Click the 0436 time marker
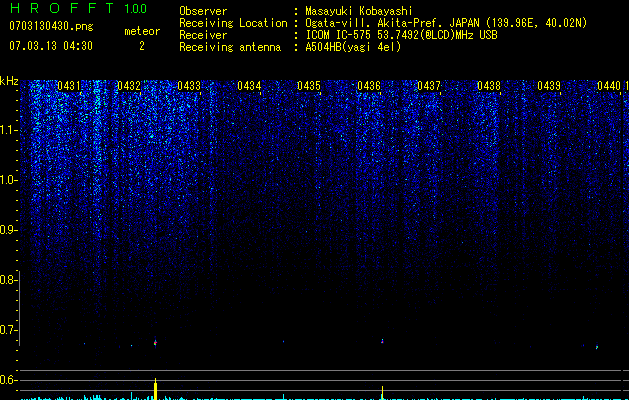Viewport: 629px width, 400px height. [x=369, y=86]
